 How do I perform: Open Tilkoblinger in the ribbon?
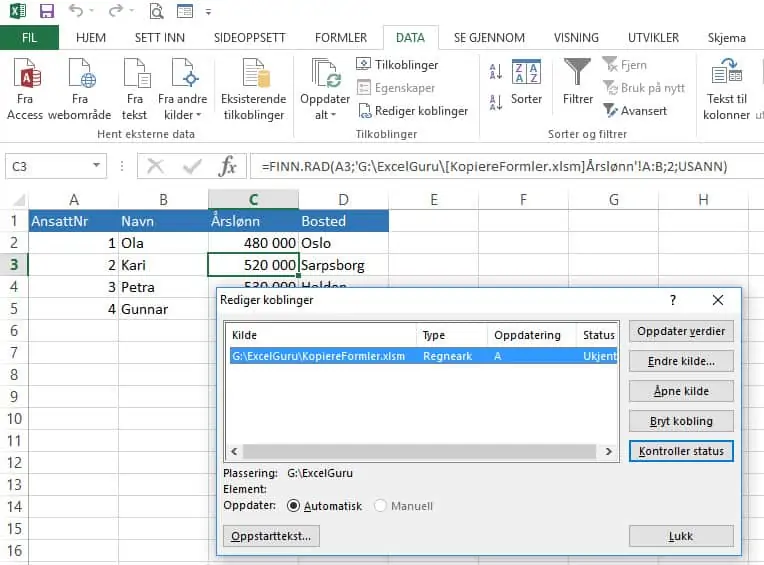(x=397, y=64)
